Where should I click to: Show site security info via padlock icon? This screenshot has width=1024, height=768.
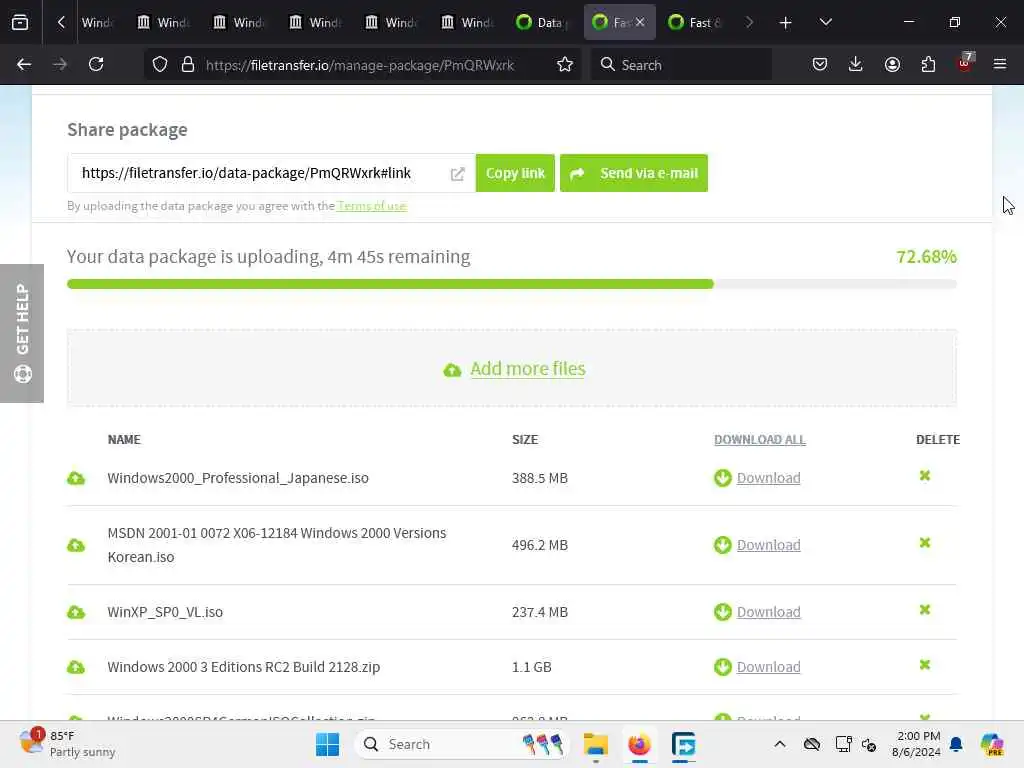188,65
